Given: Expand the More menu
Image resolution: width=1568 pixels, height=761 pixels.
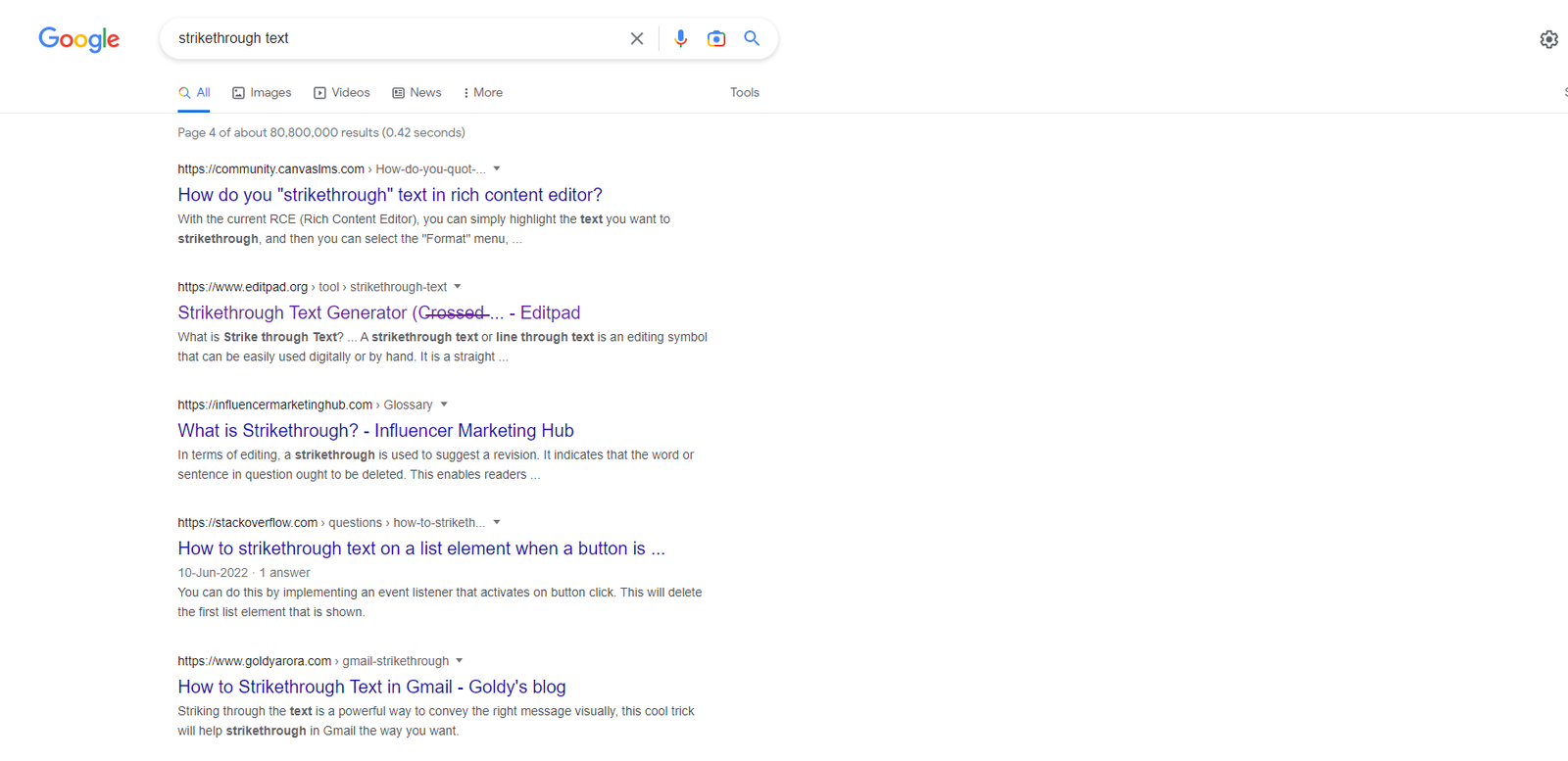Looking at the screenshot, I should [x=482, y=92].
